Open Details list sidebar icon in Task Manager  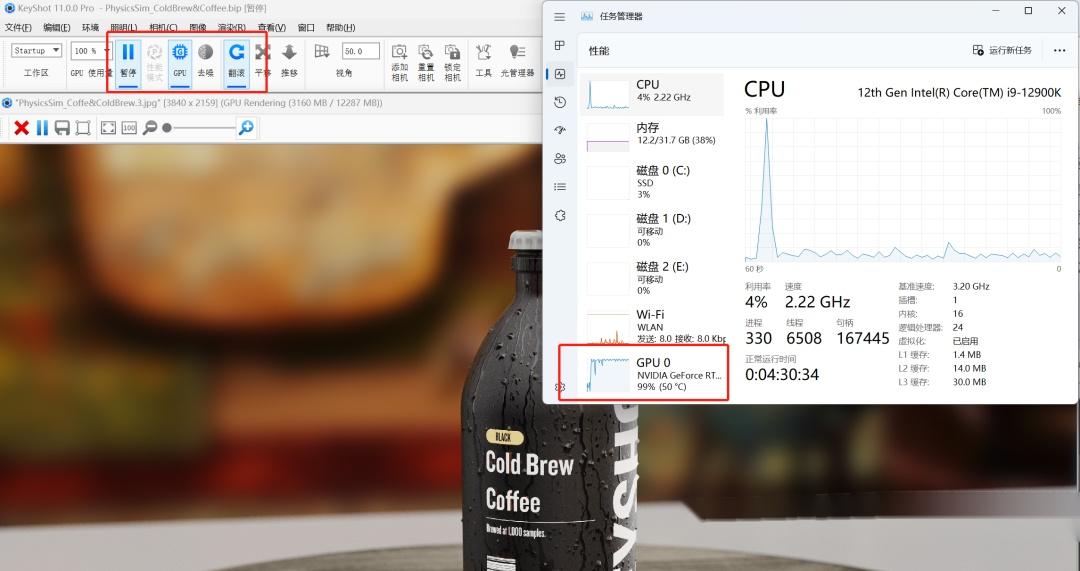559,187
